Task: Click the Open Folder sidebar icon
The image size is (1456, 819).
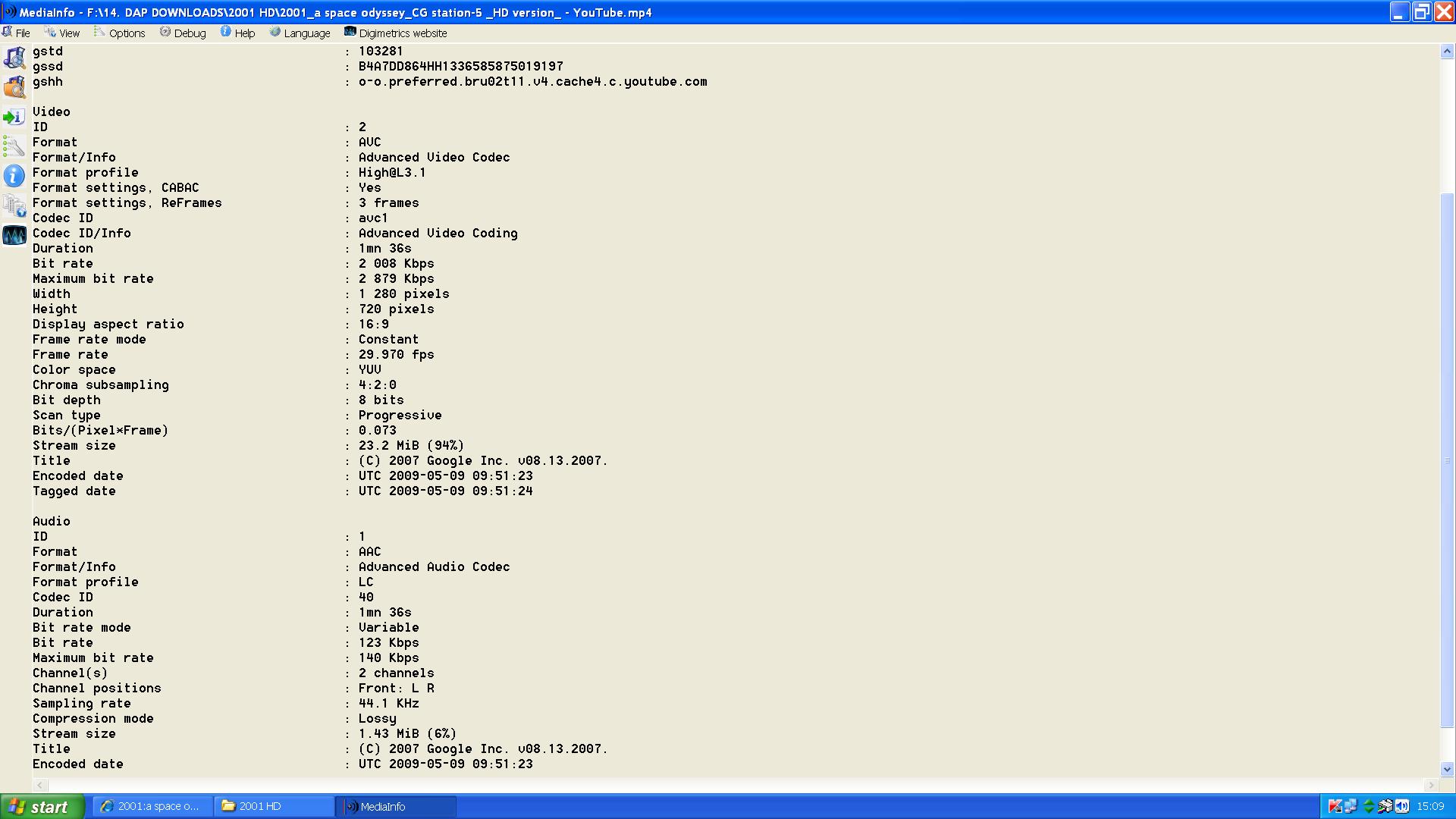Action: (x=14, y=87)
